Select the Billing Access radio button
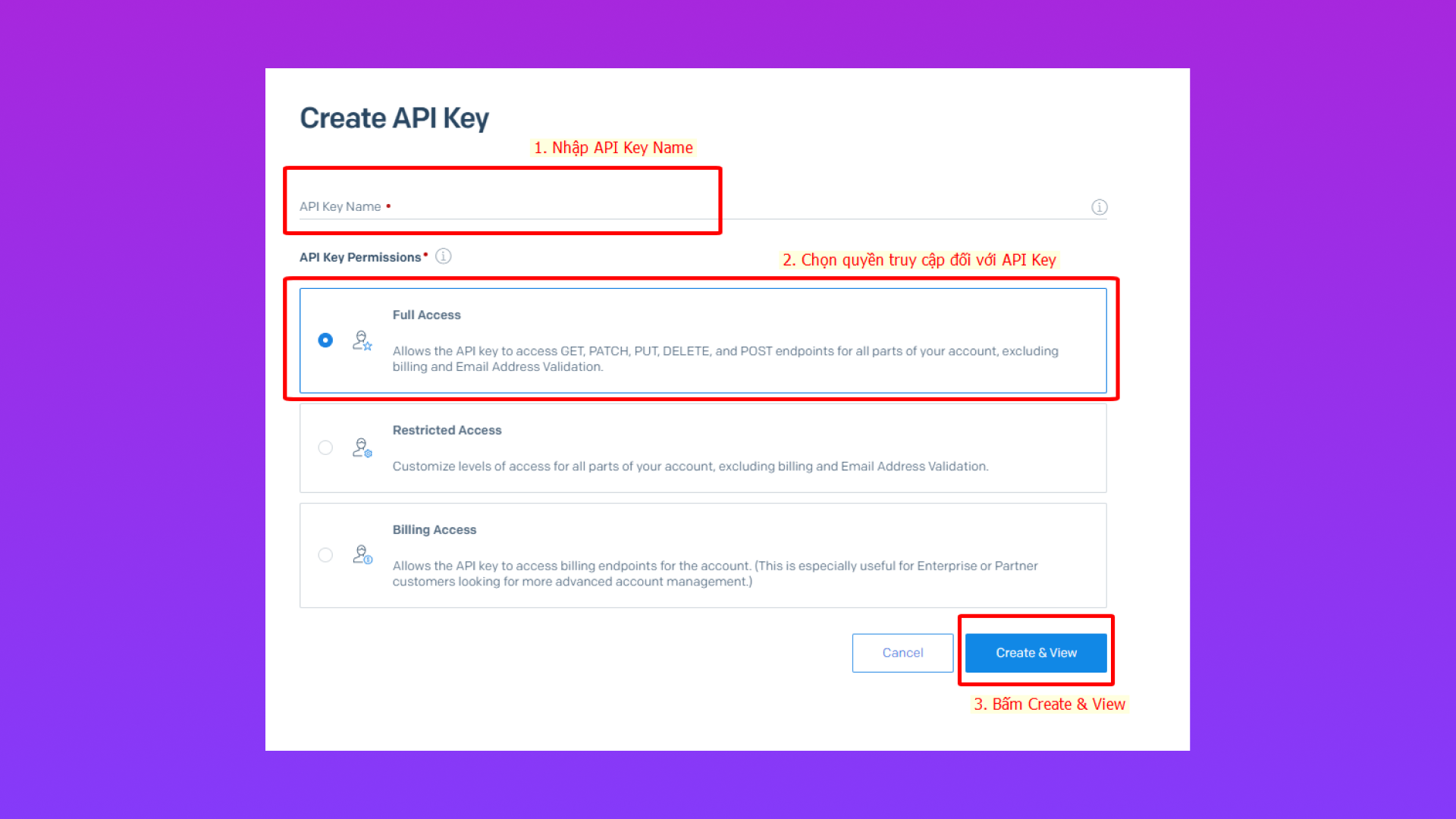The image size is (1456, 819). (325, 555)
